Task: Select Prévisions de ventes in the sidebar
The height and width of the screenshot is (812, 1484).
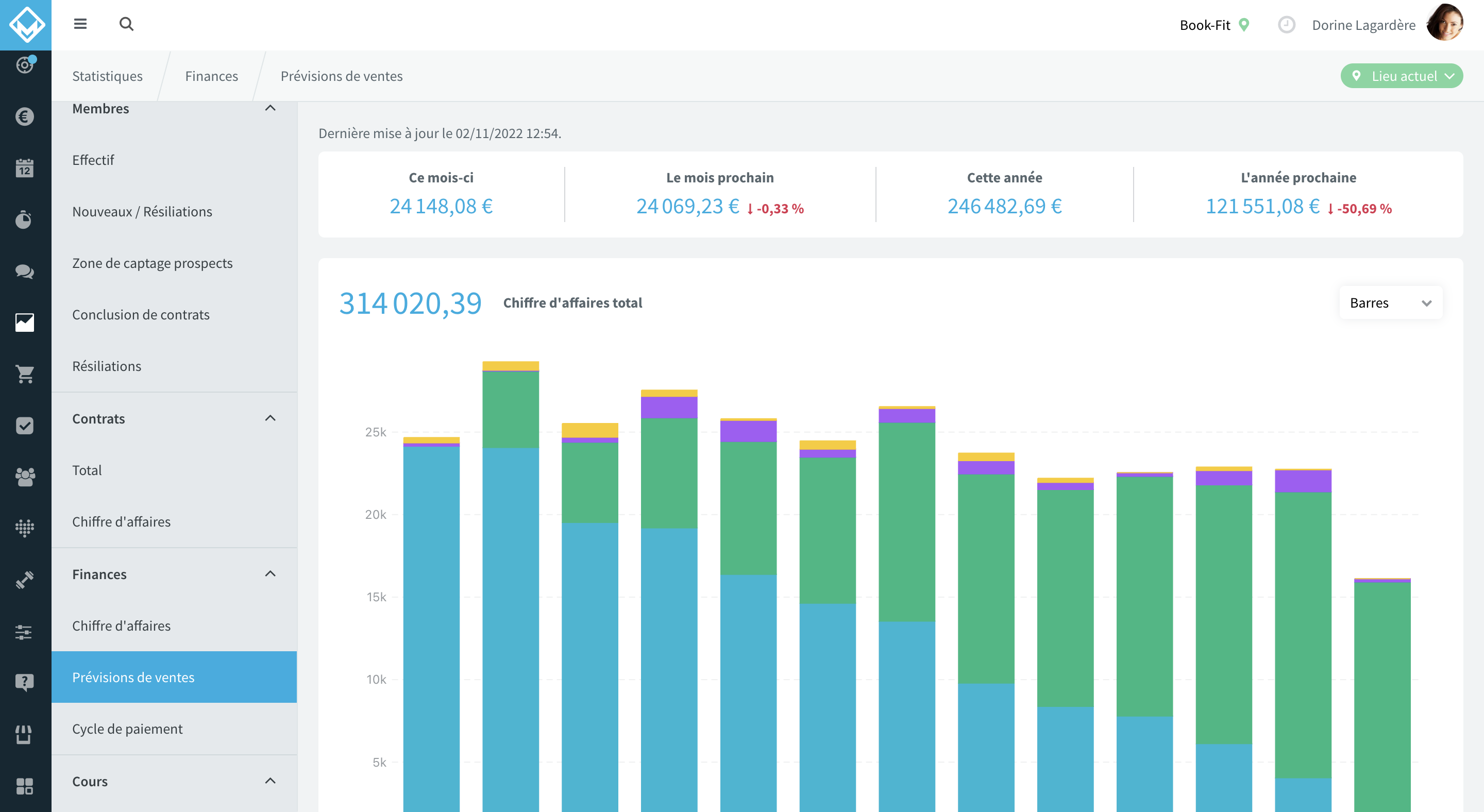Action: (x=174, y=677)
